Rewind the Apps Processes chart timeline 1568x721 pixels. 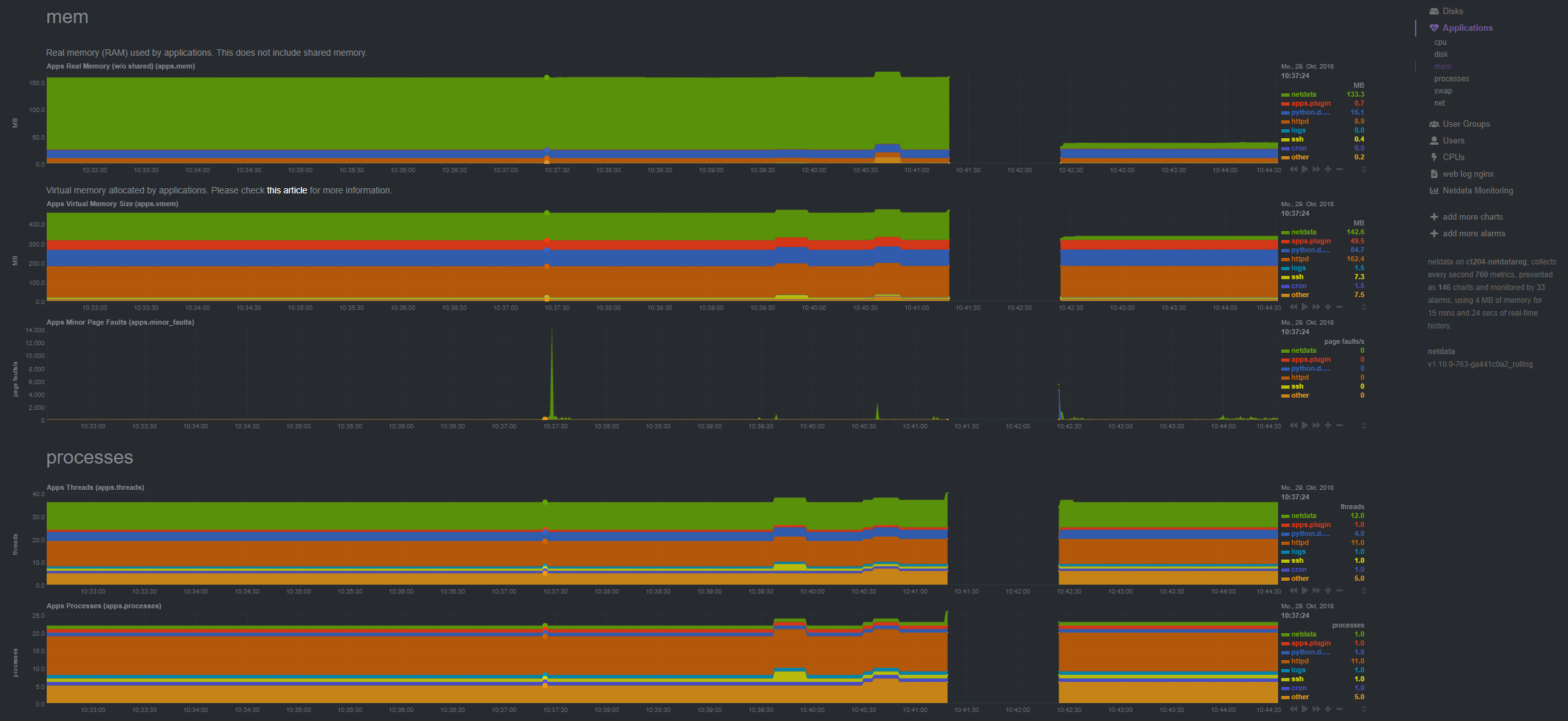(1293, 709)
